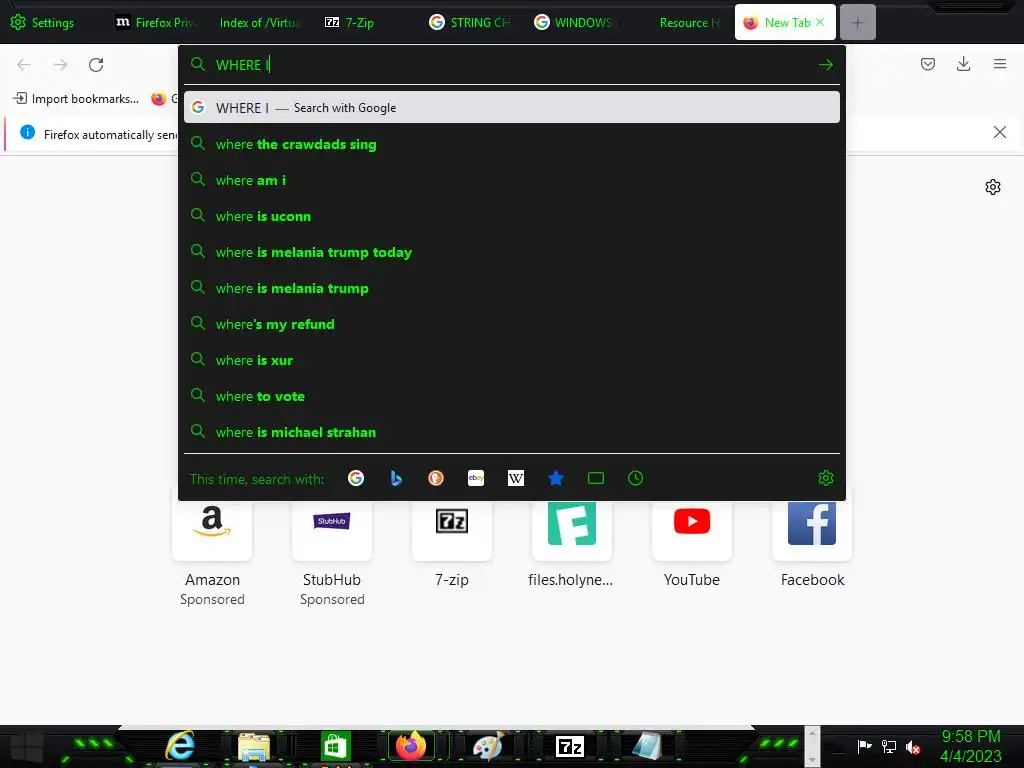Search this time with Bing

coord(396,478)
